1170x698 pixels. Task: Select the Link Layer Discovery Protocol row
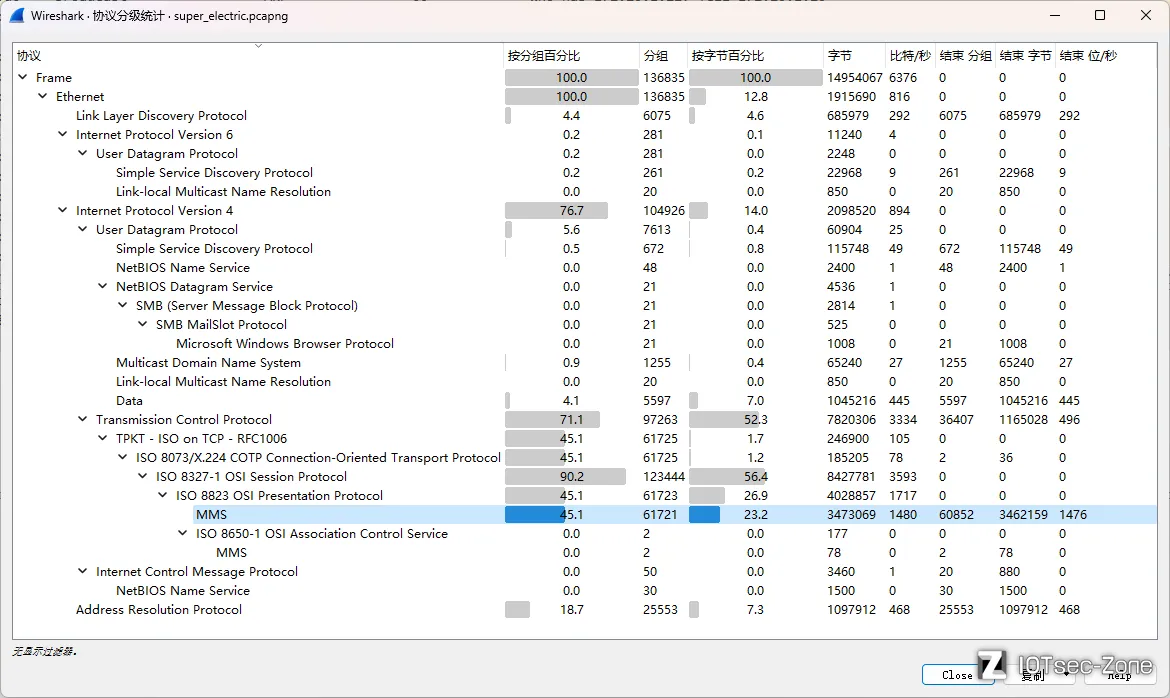(x=585, y=116)
